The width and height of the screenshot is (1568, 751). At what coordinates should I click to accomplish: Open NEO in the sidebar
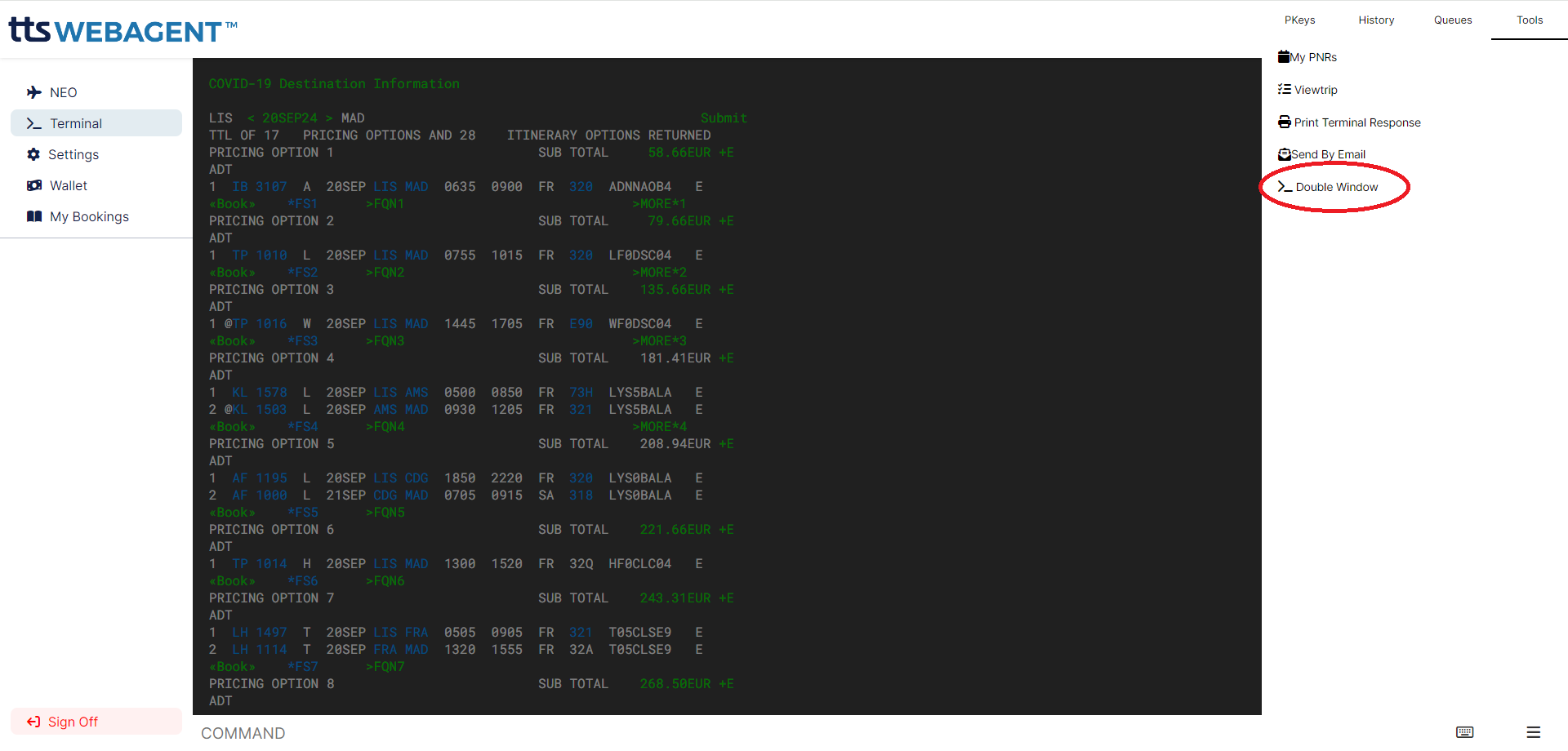point(96,92)
